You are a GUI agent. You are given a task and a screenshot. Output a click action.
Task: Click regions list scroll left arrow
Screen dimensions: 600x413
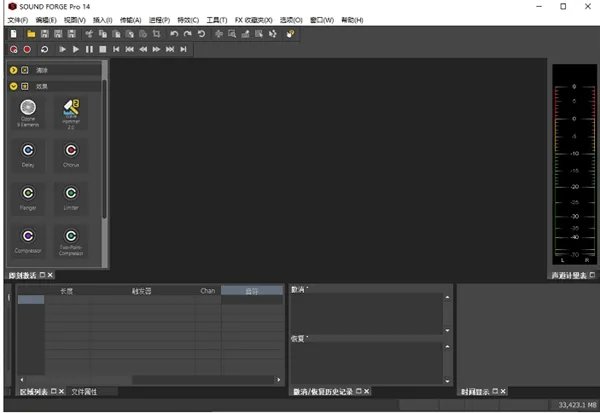[x=22, y=380]
